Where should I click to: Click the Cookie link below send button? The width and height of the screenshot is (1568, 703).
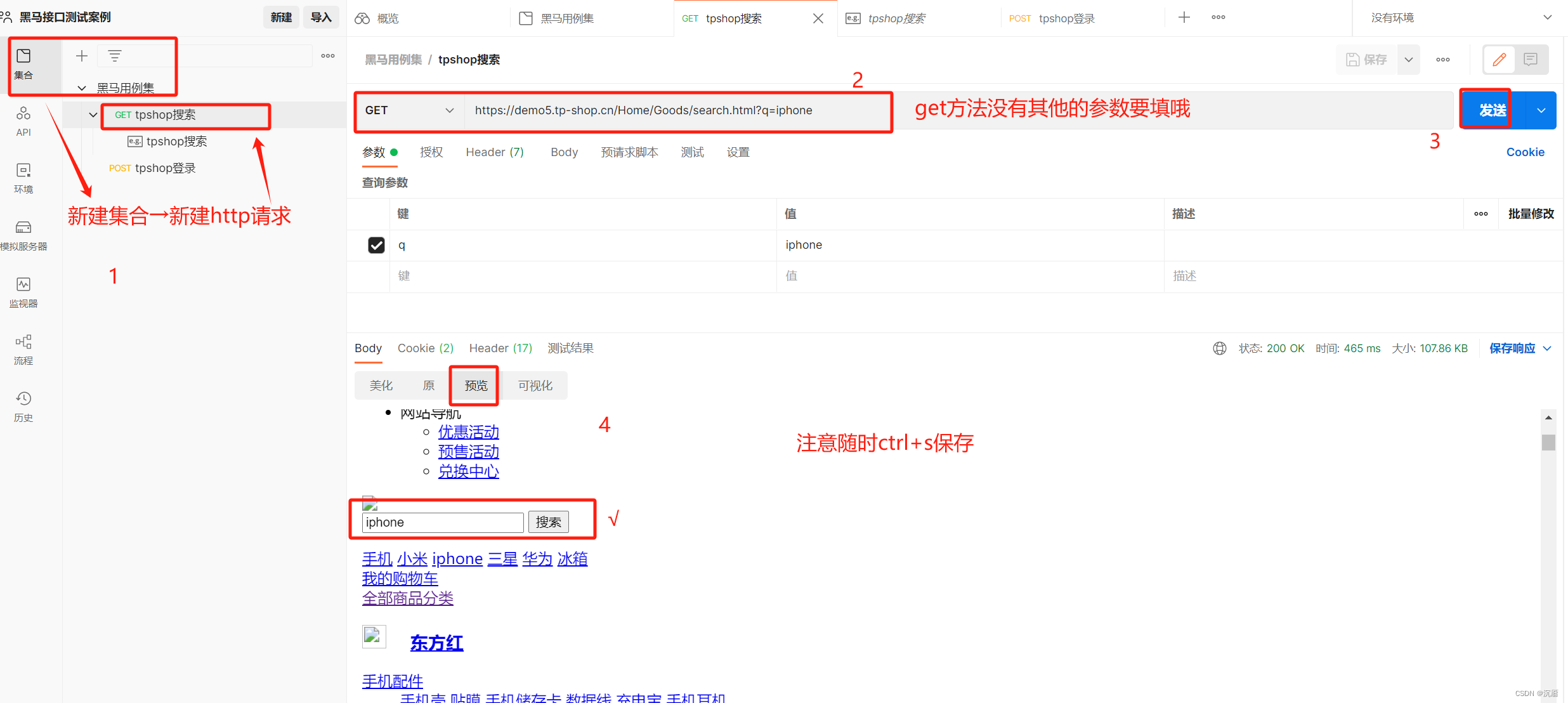point(1525,152)
